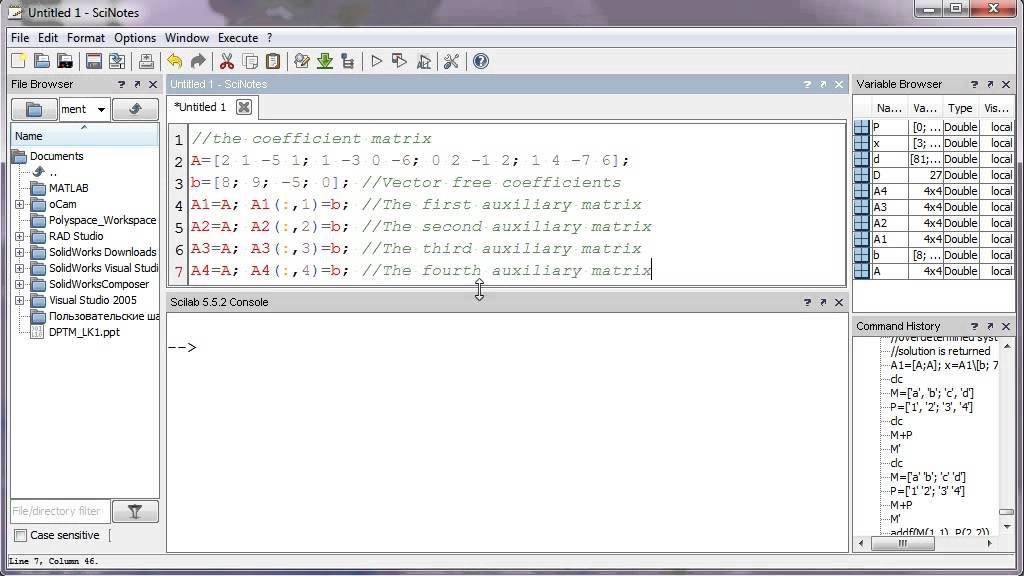Expand SolidWorks Downloads folder
This screenshot has width=1024, height=576.
tap(20, 252)
